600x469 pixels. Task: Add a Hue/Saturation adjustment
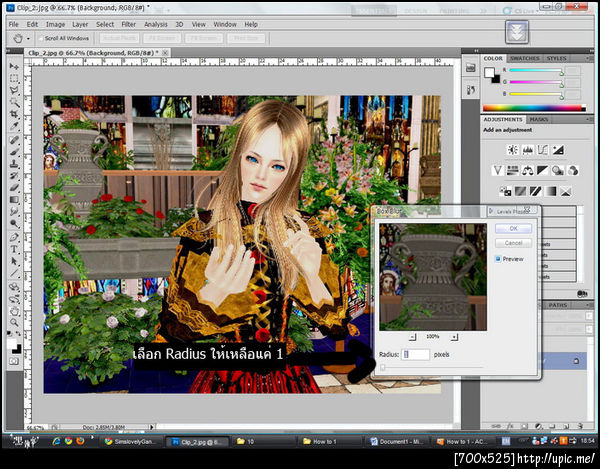(512, 170)
